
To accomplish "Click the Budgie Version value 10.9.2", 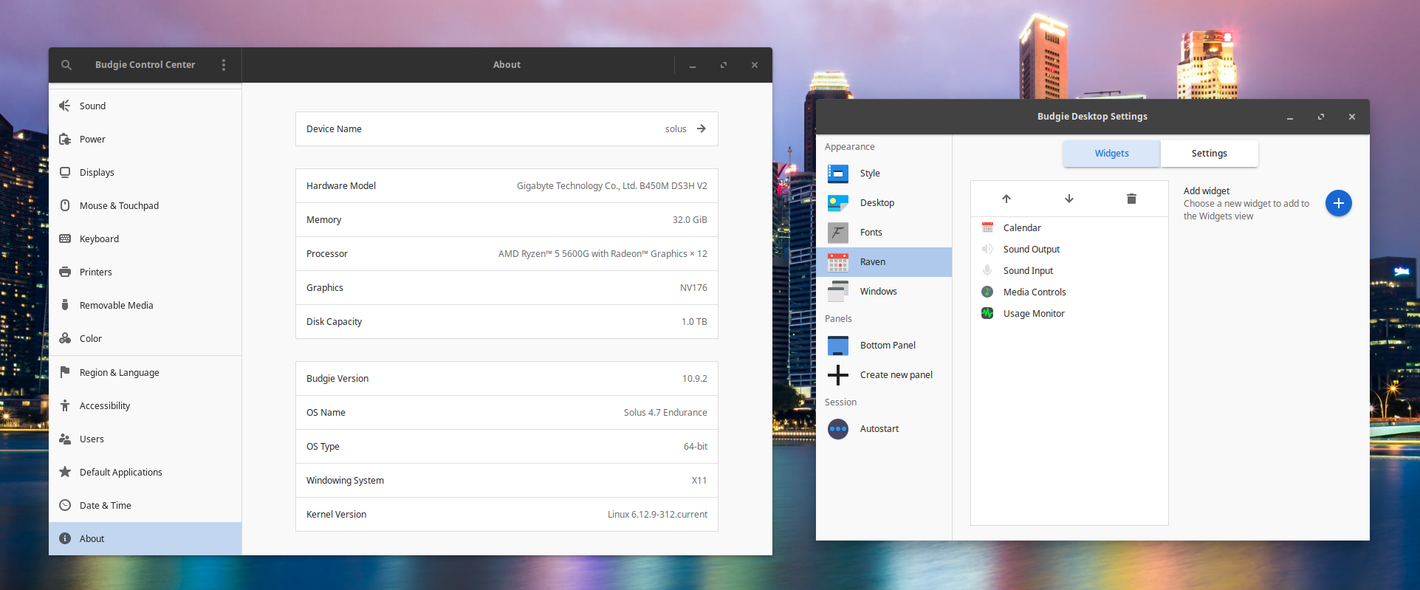I will [695, 379].
